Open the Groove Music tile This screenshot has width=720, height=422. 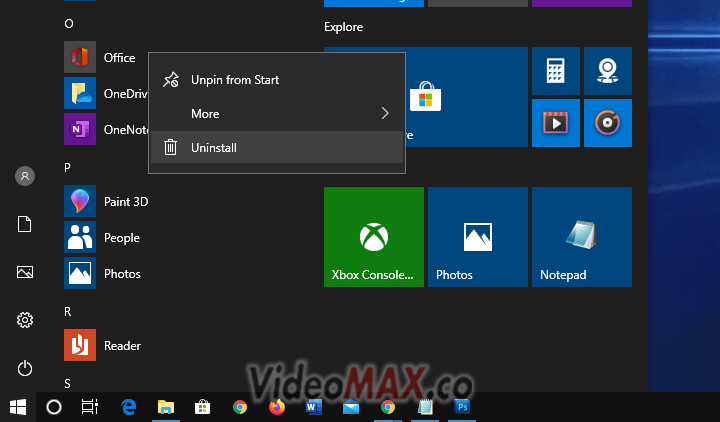608,123
